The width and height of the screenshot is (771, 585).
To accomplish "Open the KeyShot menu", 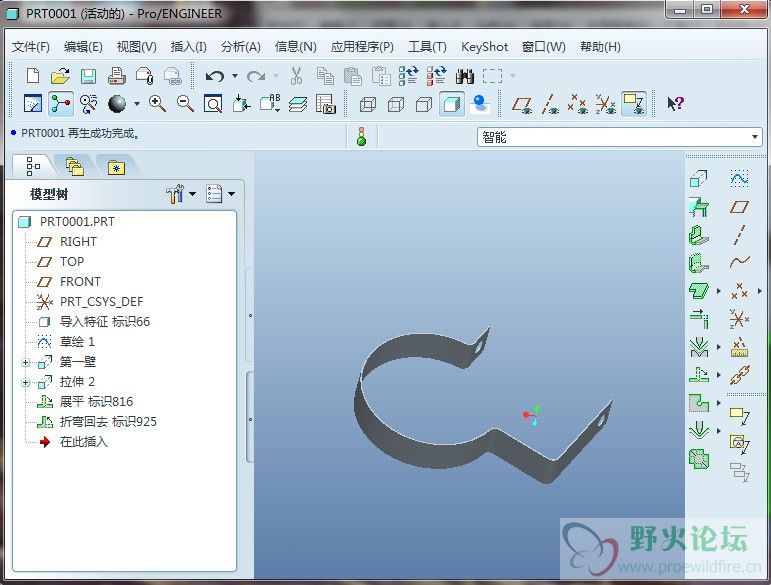I will click(484, 47).
